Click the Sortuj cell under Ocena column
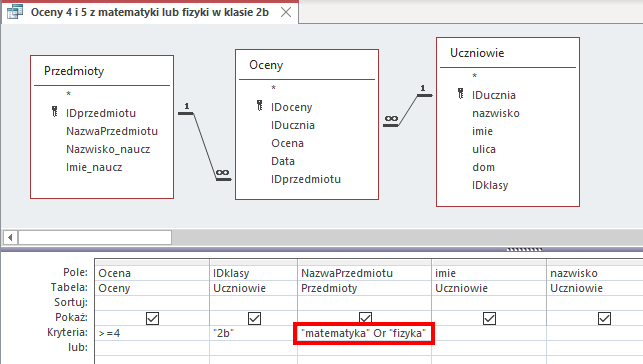This screenshot has height=364, width=643. (152, 303)
